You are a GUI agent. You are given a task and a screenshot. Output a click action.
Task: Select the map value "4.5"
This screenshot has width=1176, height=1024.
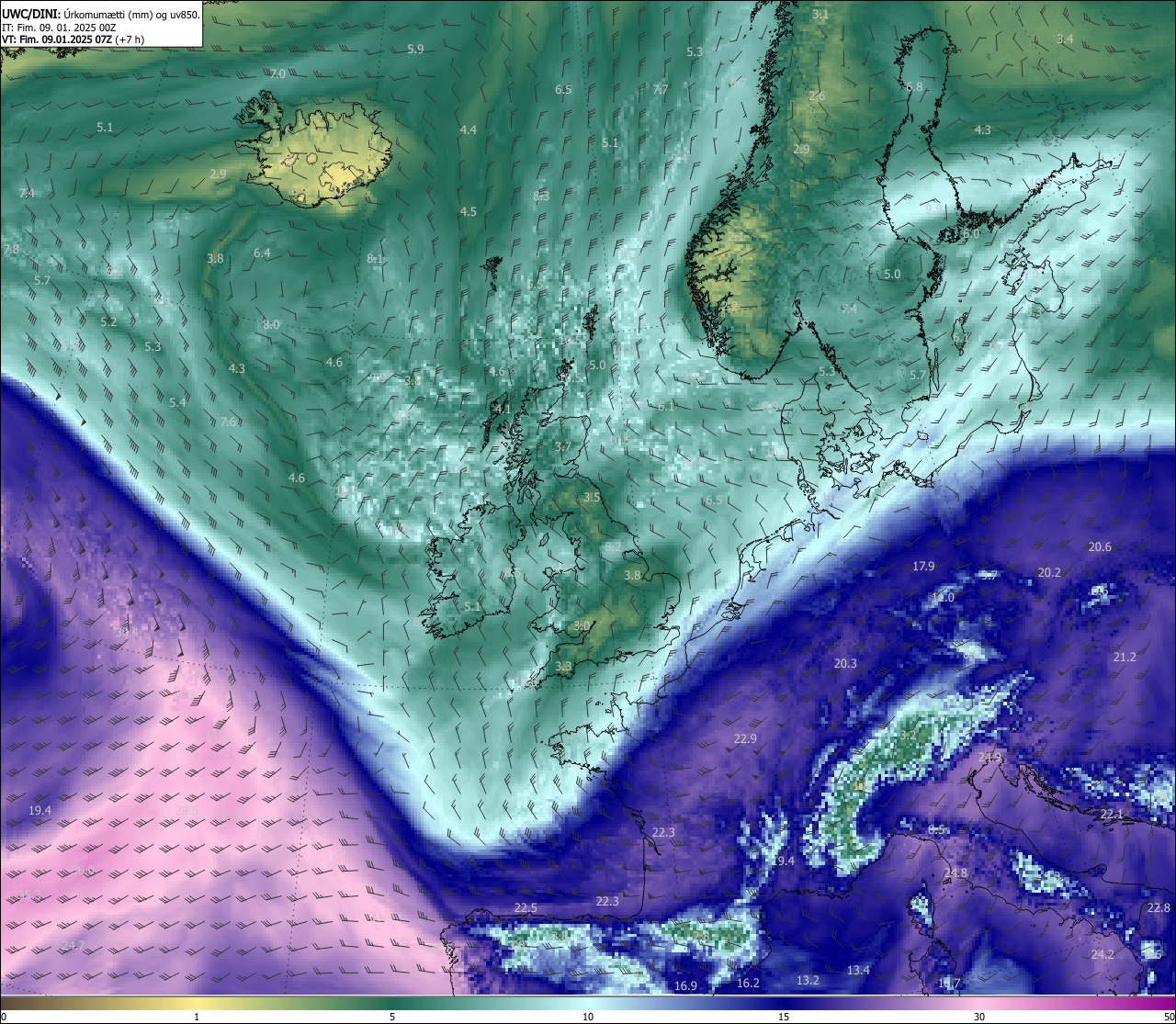(x=469, y=212)
